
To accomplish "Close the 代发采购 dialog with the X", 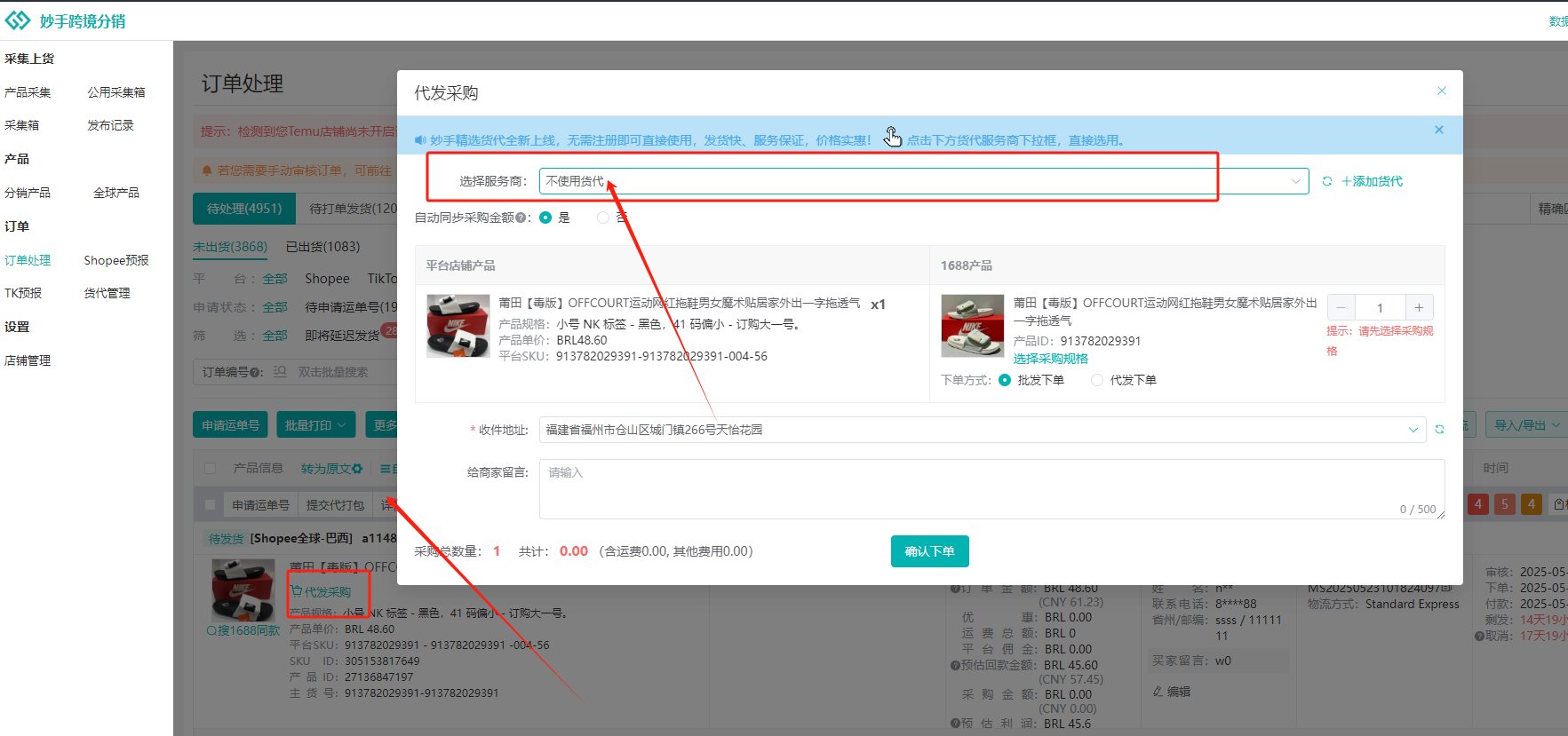I will [1442, 91].
